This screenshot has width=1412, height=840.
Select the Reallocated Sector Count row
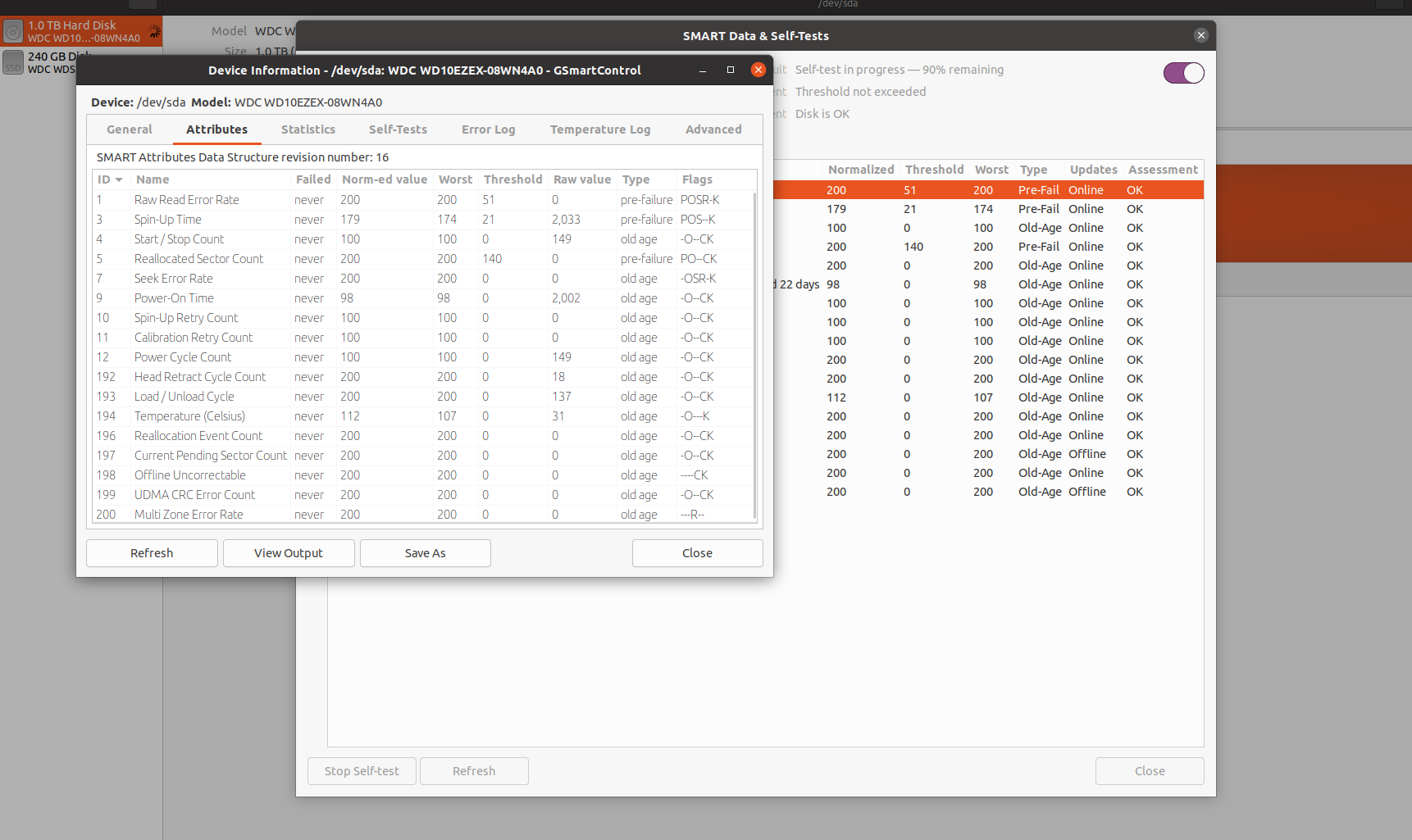(x=198, y=259)
